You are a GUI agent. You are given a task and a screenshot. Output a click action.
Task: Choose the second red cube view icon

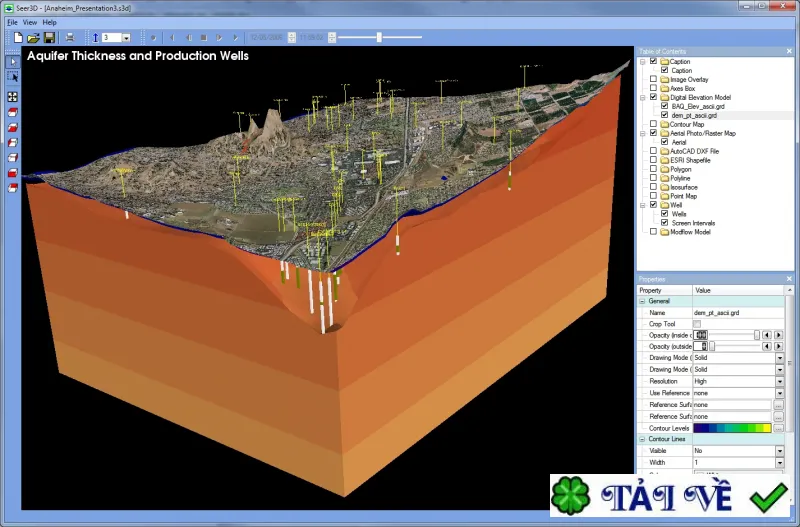click(x=13, y=128)
